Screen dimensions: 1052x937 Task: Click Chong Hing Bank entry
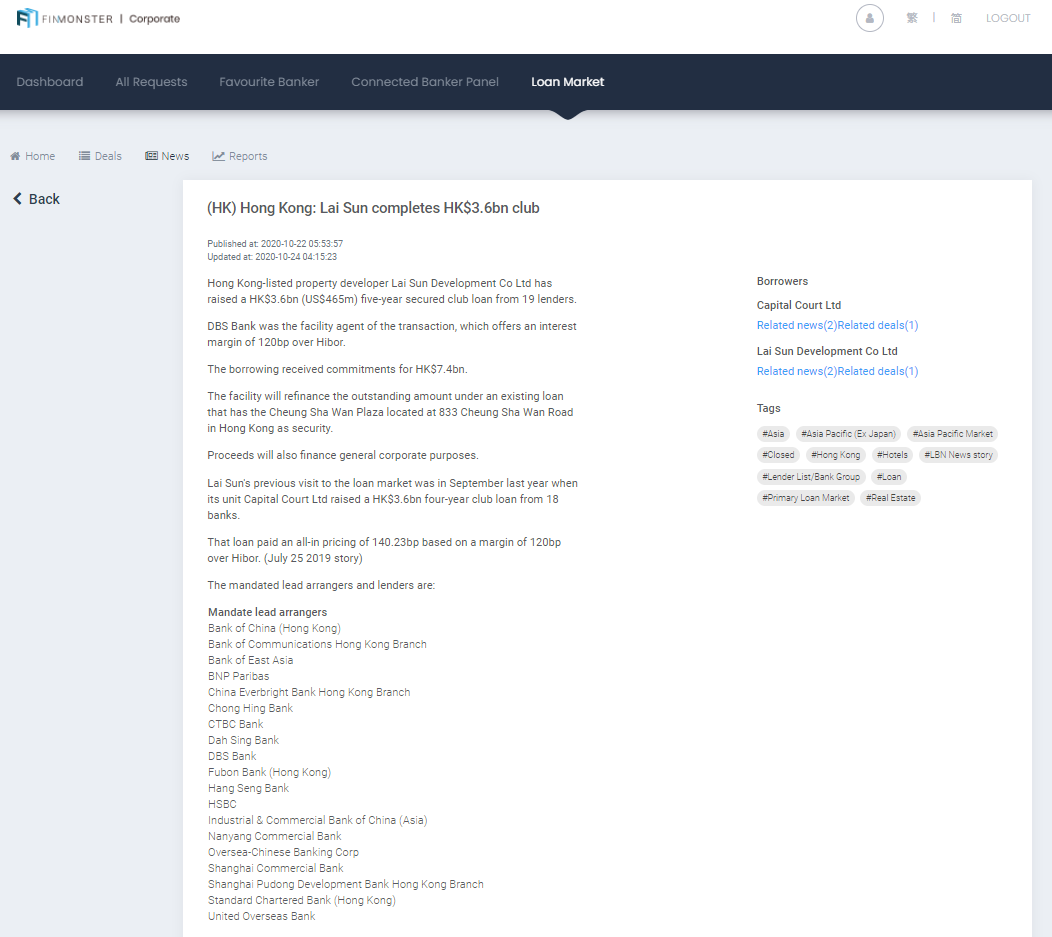250,708
